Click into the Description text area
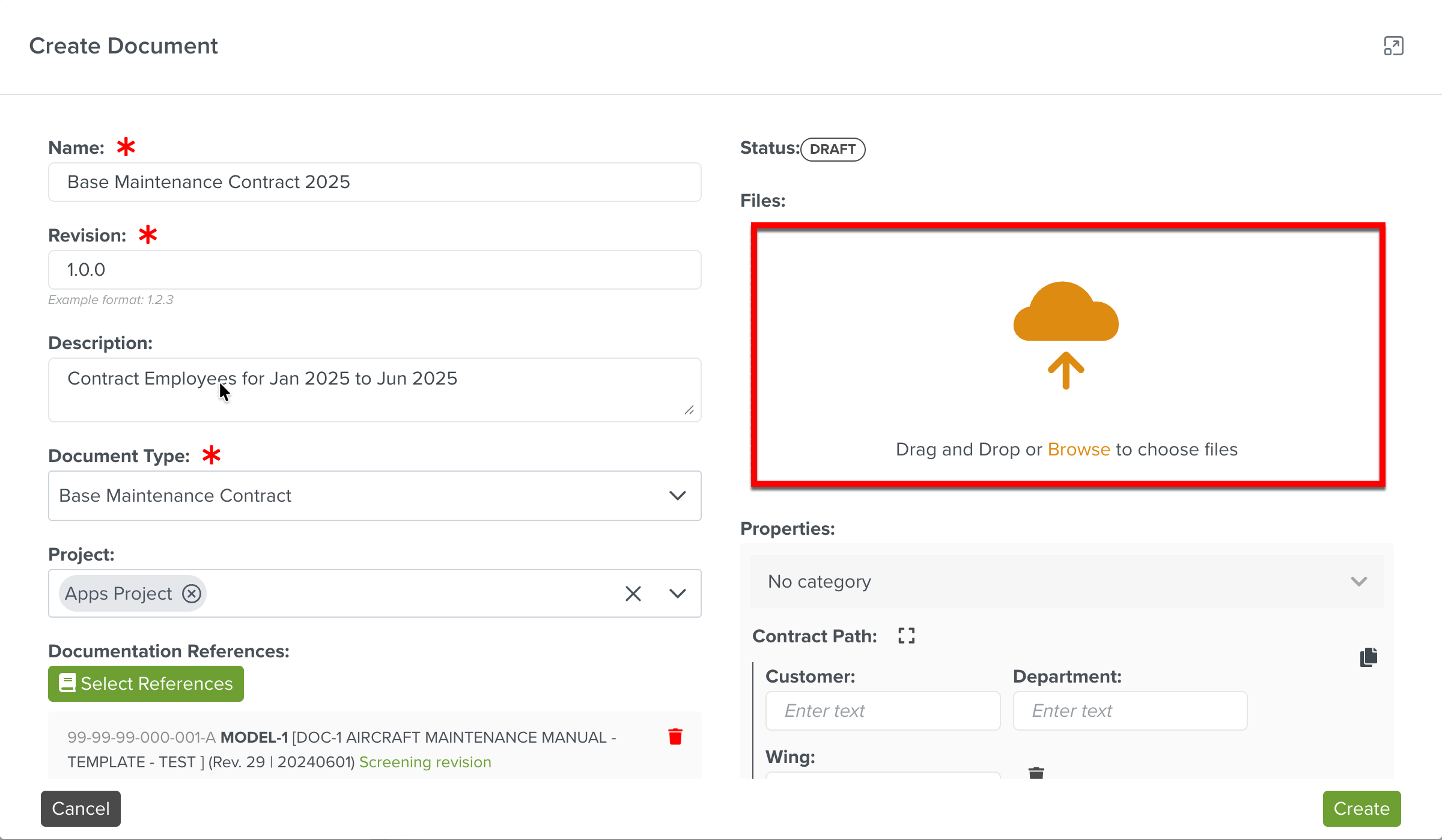The width and height of the screenshot is (1442, 840). (x=374, y=390)
